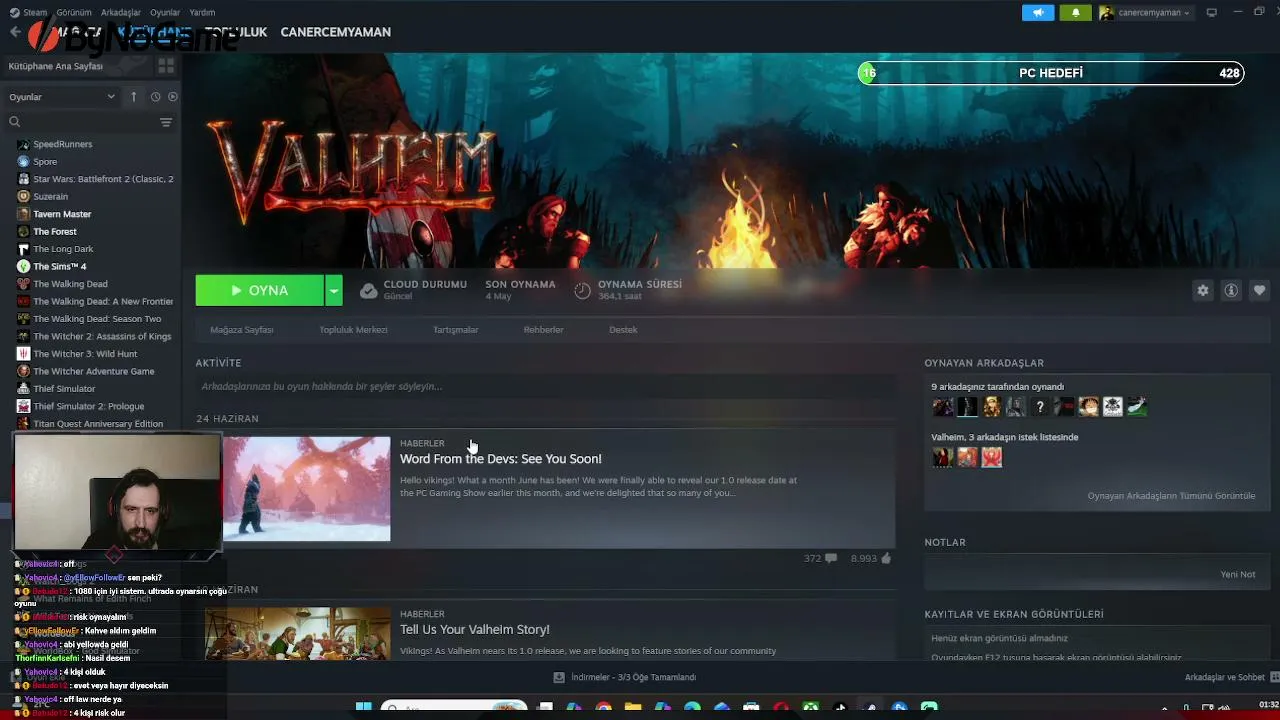The height and width of the screenshot is (720, 1280).
Task: Open the Steam menu
Action: pyautogui.click(x=29, y=13)
